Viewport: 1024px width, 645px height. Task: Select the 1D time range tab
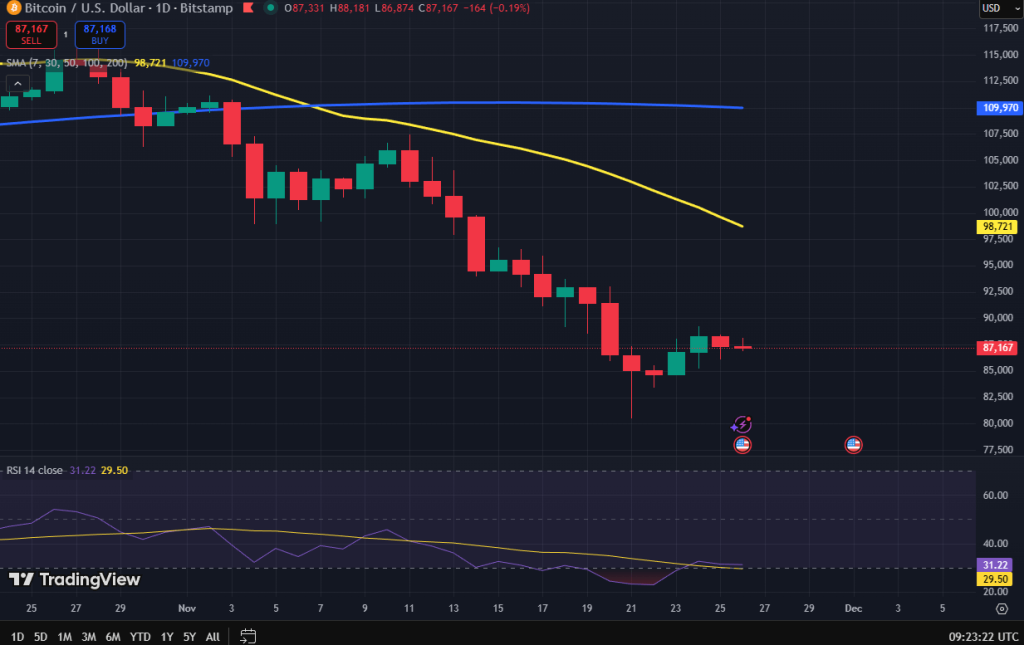(17, 636)
